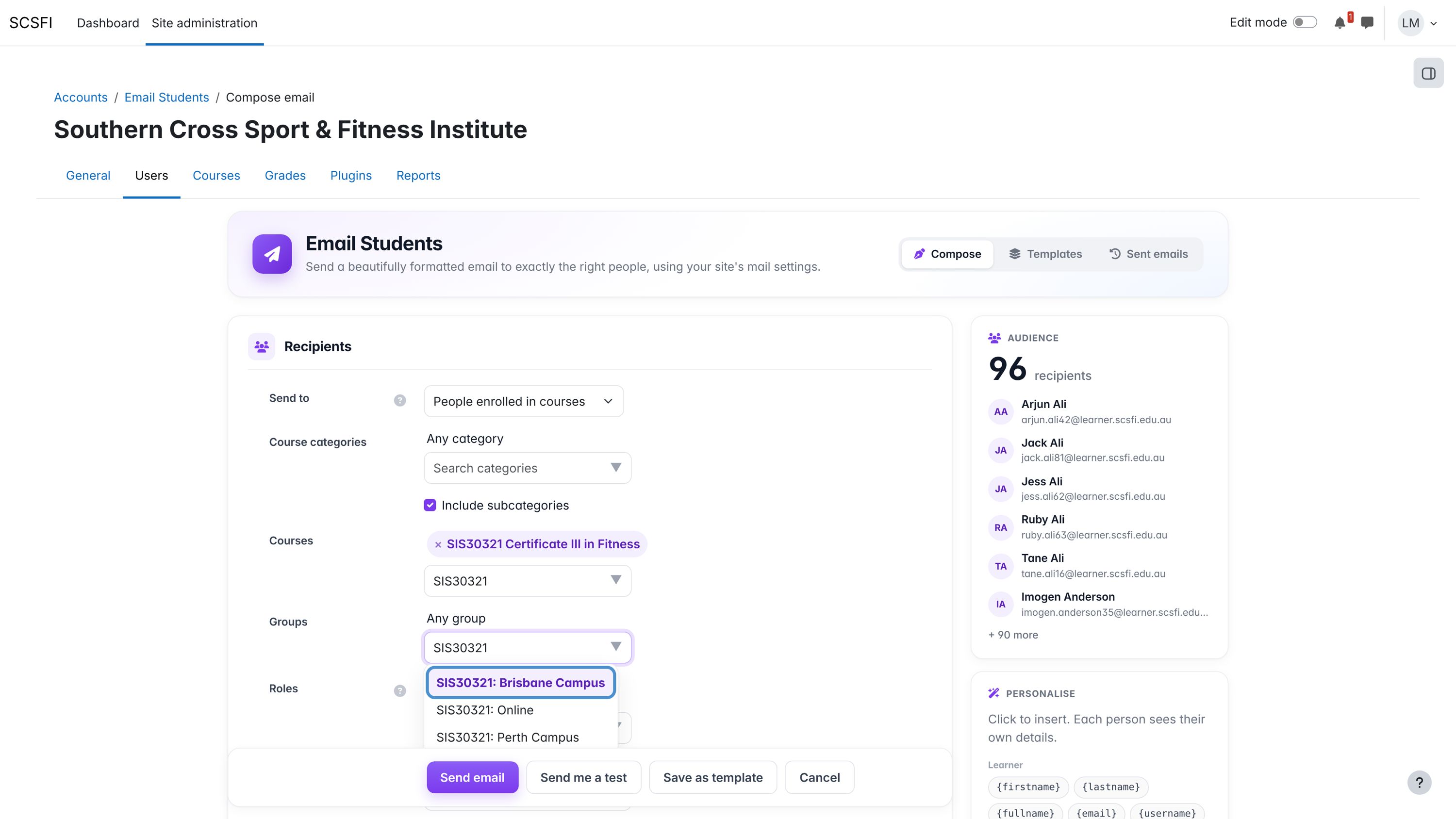
Task: Click Tane Ali's TA avatar
Action: [1000, 566]
